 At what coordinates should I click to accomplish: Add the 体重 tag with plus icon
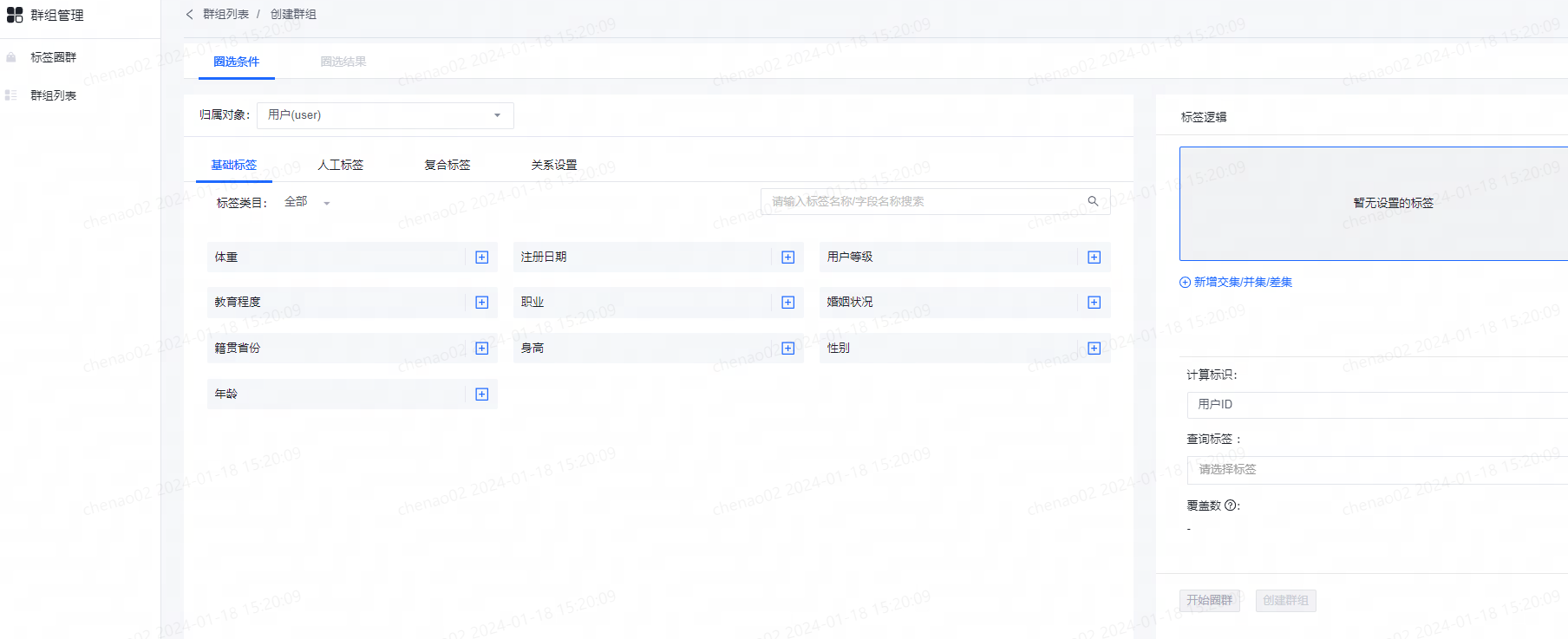click(482, 258)
